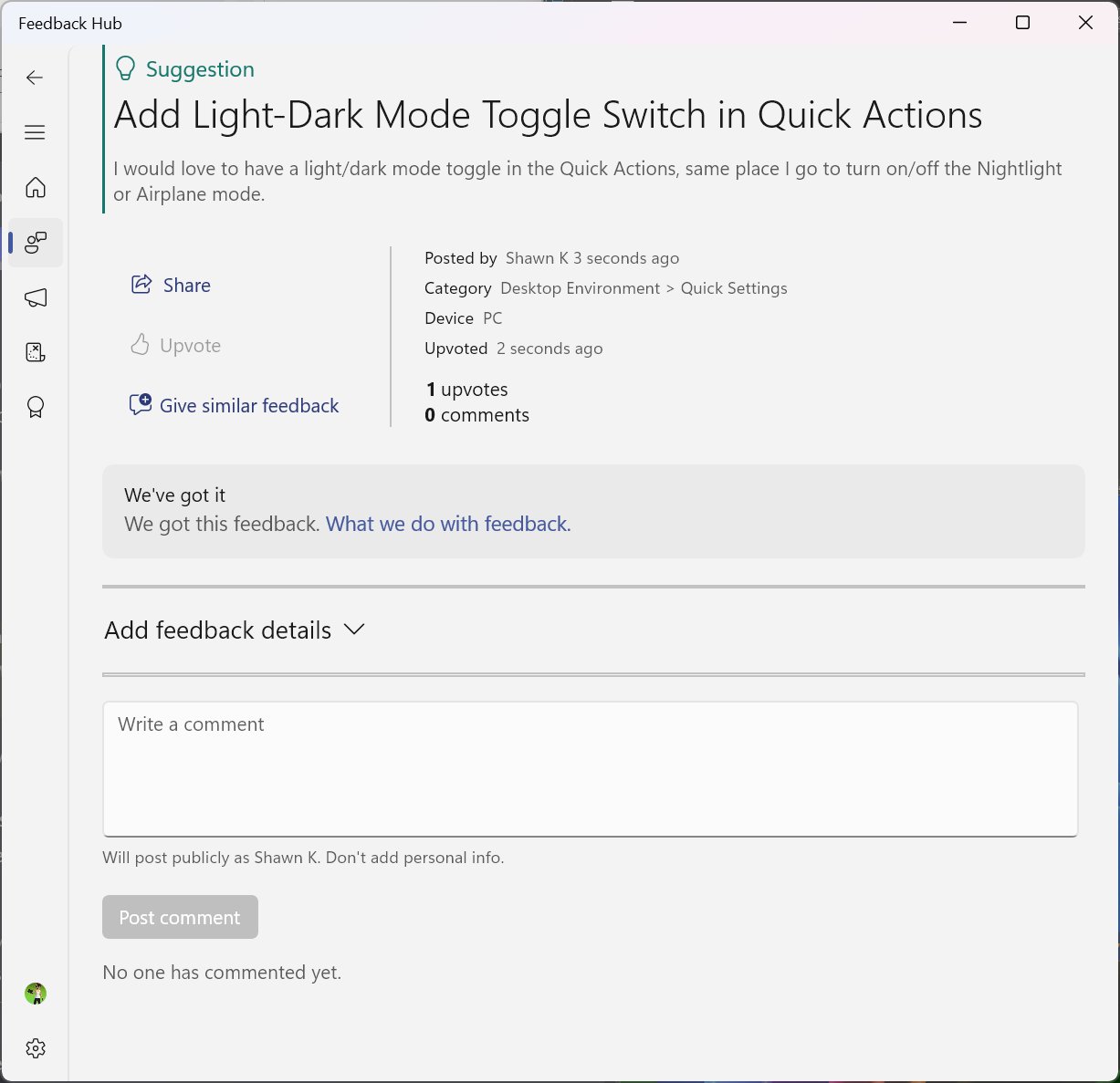Select the 1 upvotes counter text
Viewport: 1120px width, 1083px height.
tap(466, 389)
